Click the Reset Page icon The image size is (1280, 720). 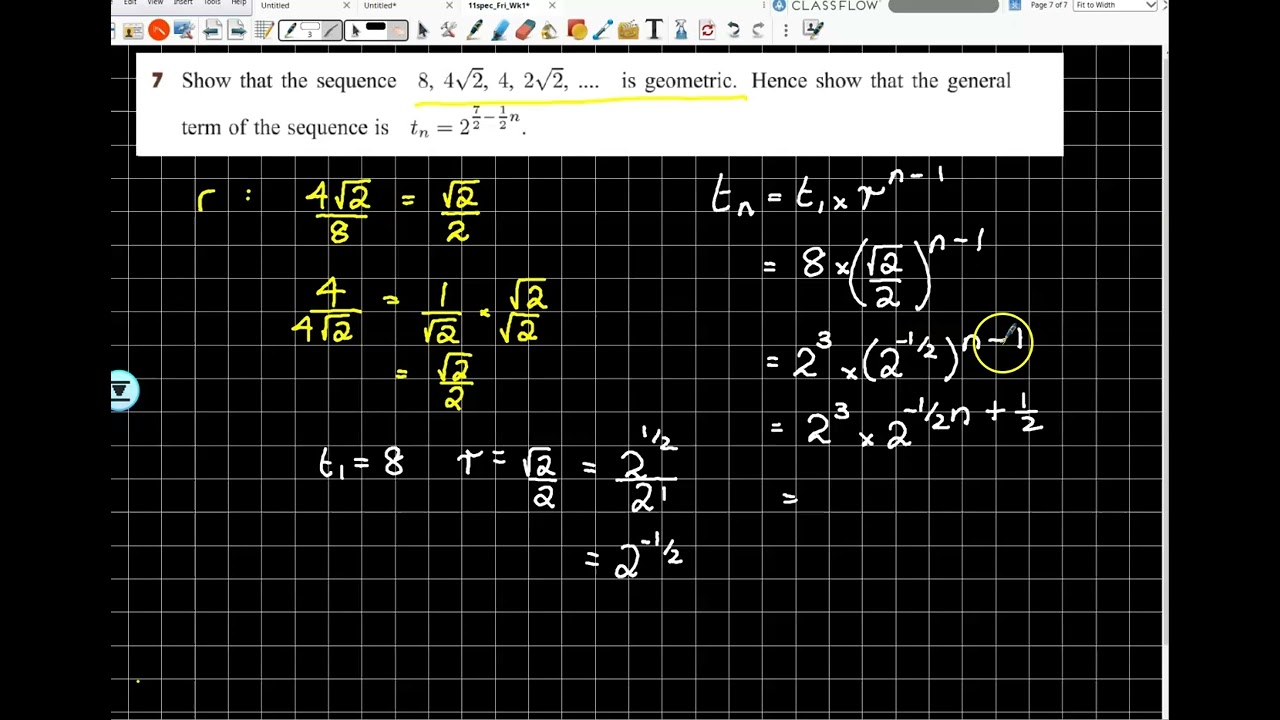(708, 31)
